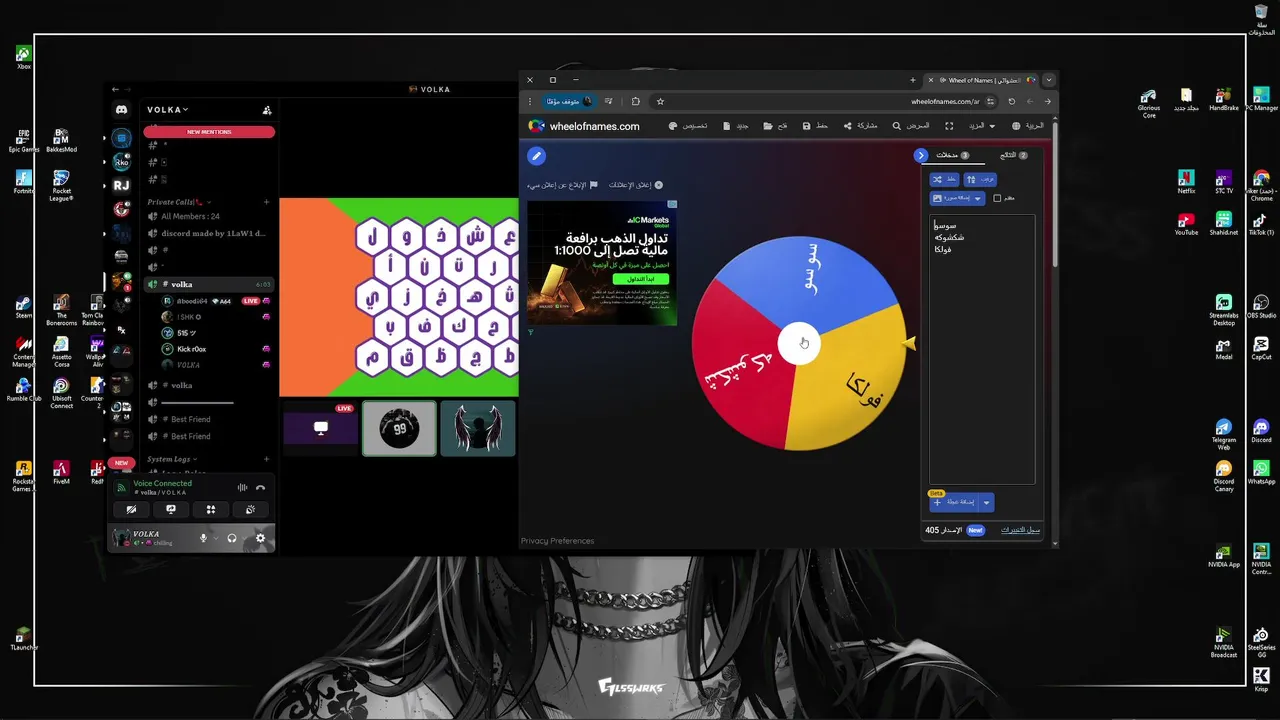
Task: Open Discord noise suppression waveform icon
Action: click(242, 487)
